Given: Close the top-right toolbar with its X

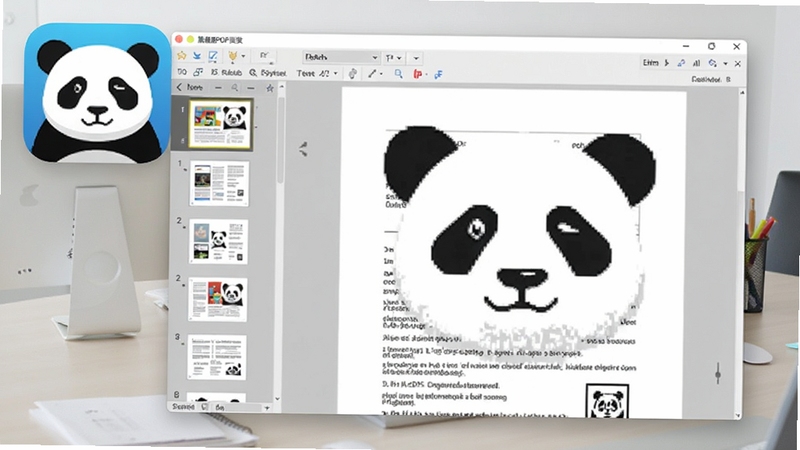Looking at the screenshot, I should [x=737, y=64].
